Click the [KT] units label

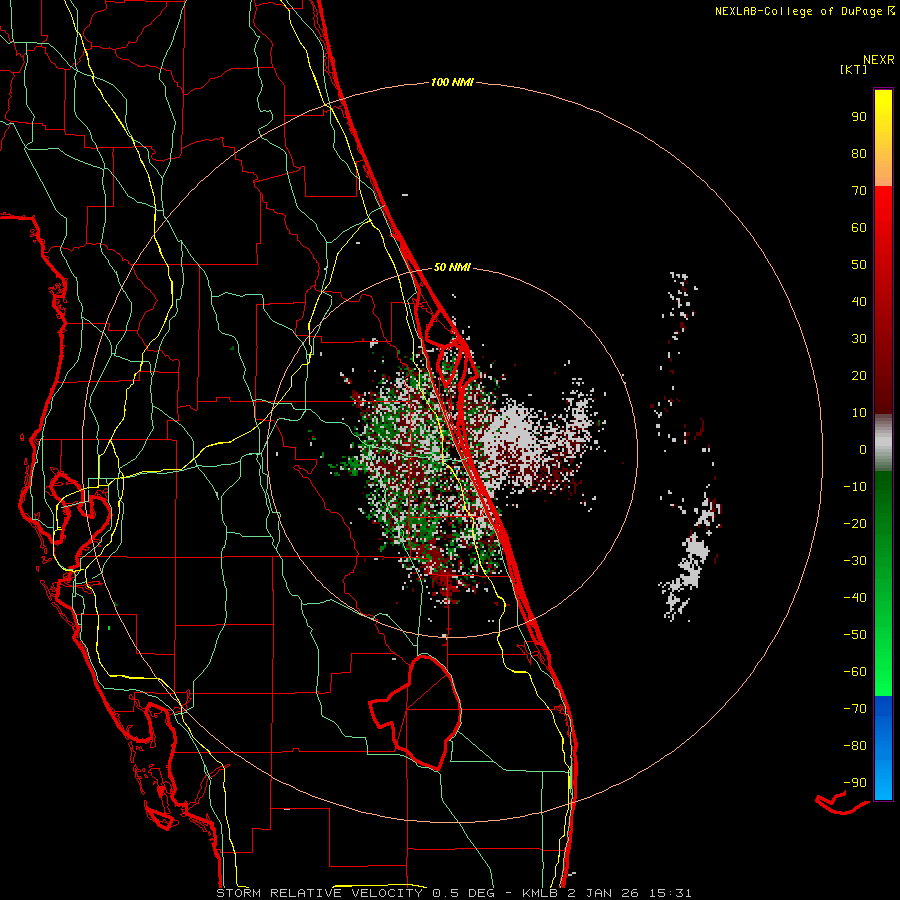pos(854,69)
